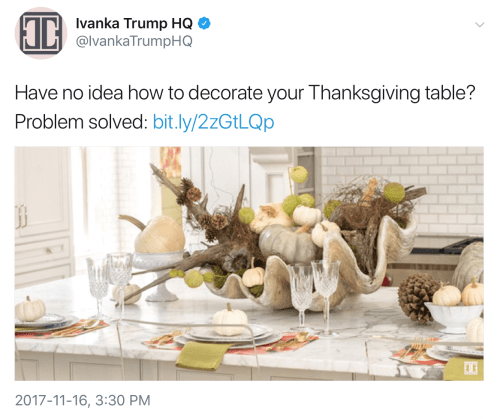Click the blue verified badge
This screenshot has width=500, height=419.
pyautogui.click(x=204, y=24)
